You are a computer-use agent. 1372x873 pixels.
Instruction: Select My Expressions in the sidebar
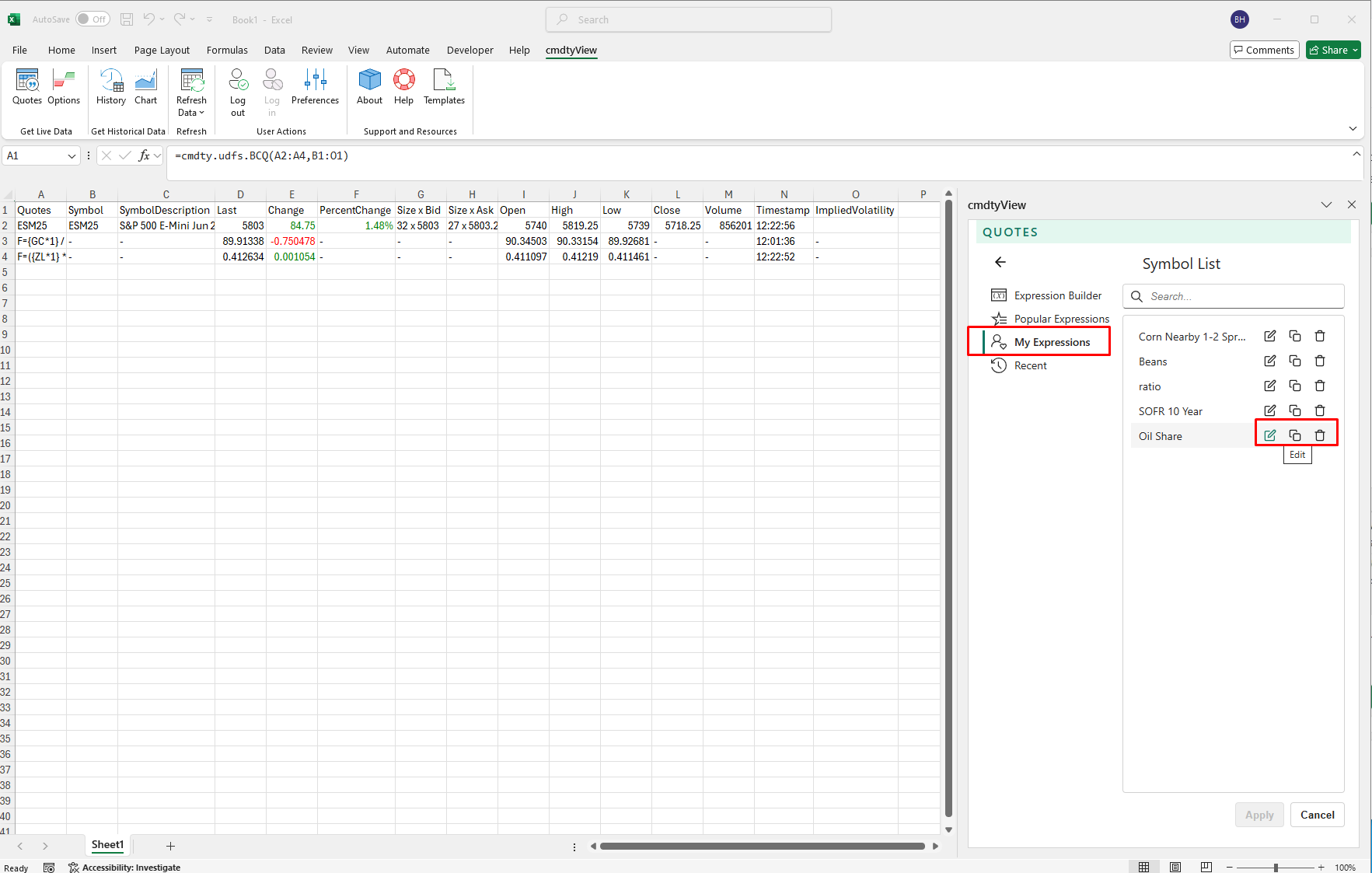pyautogui.click(x=1051, y=342)
